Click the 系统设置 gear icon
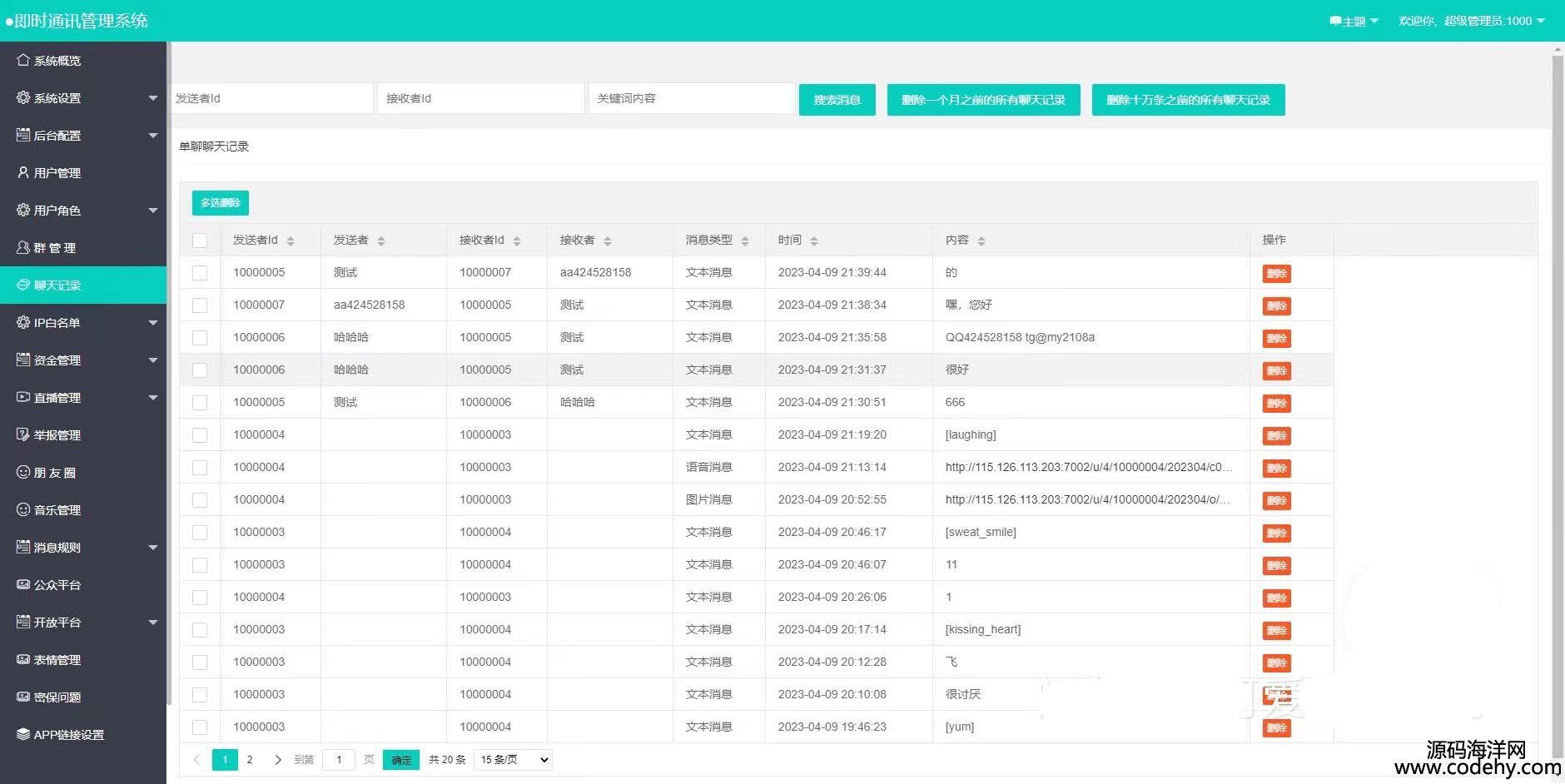This screenshot has height=784, width=1565. [23, 97]
